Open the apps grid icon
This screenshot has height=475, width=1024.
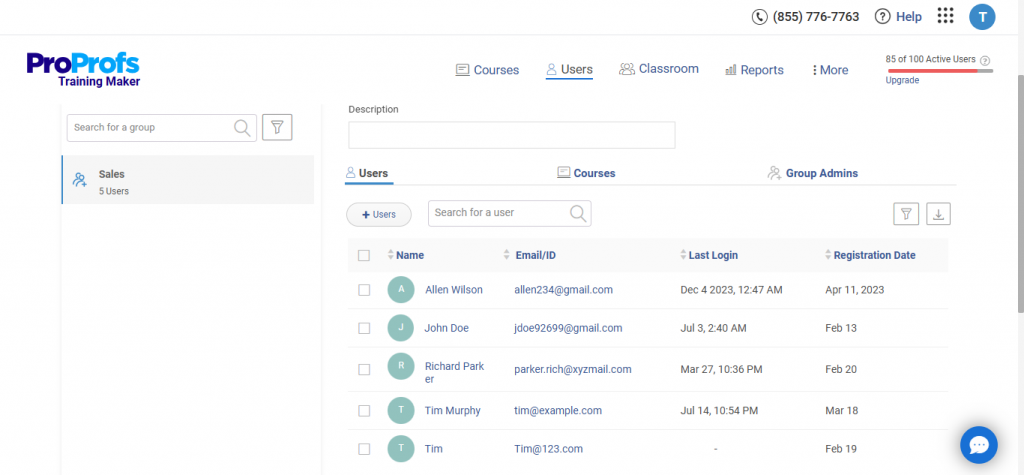click(945, 16)
